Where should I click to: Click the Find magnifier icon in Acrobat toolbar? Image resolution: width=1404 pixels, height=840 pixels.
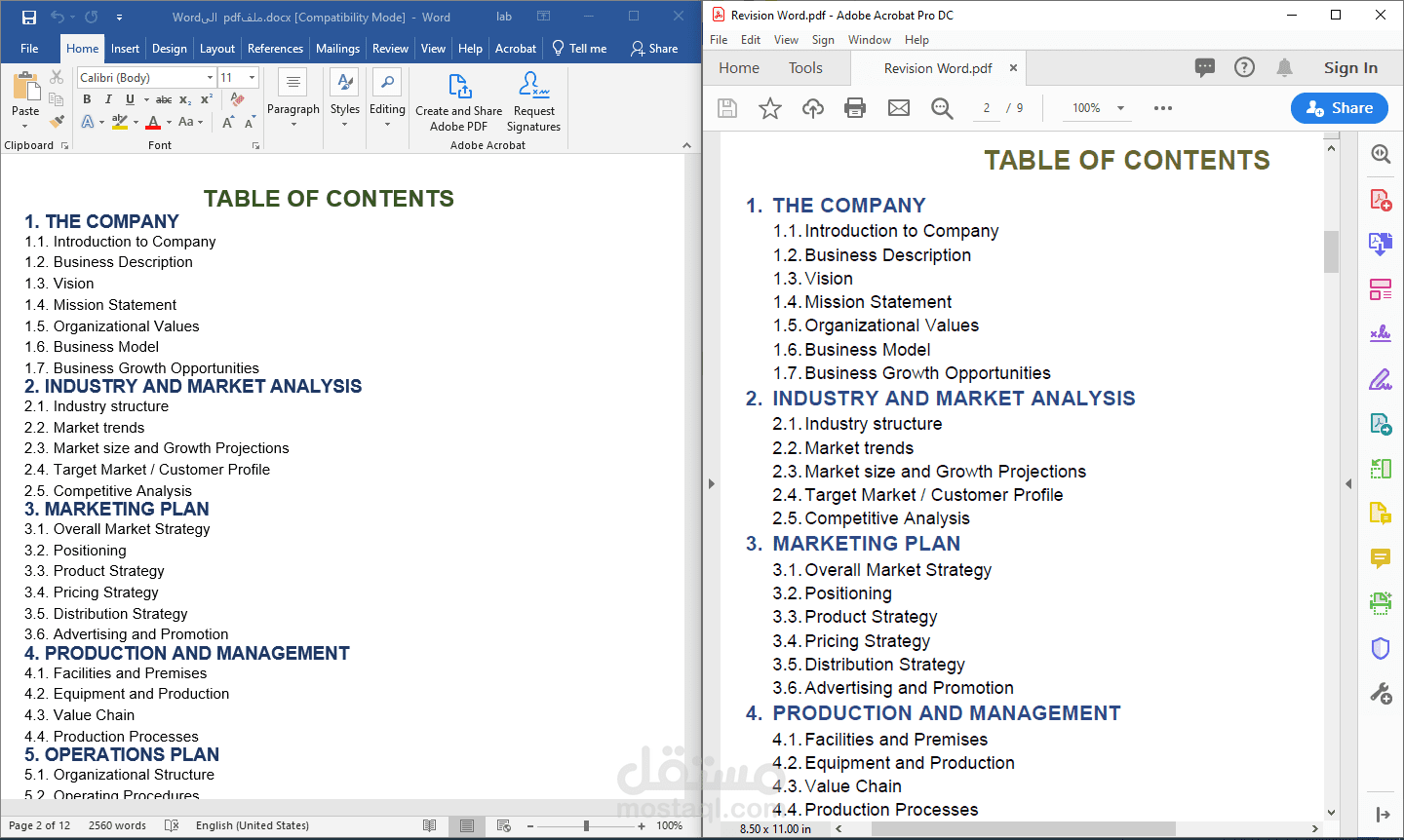tap(942, 108)
